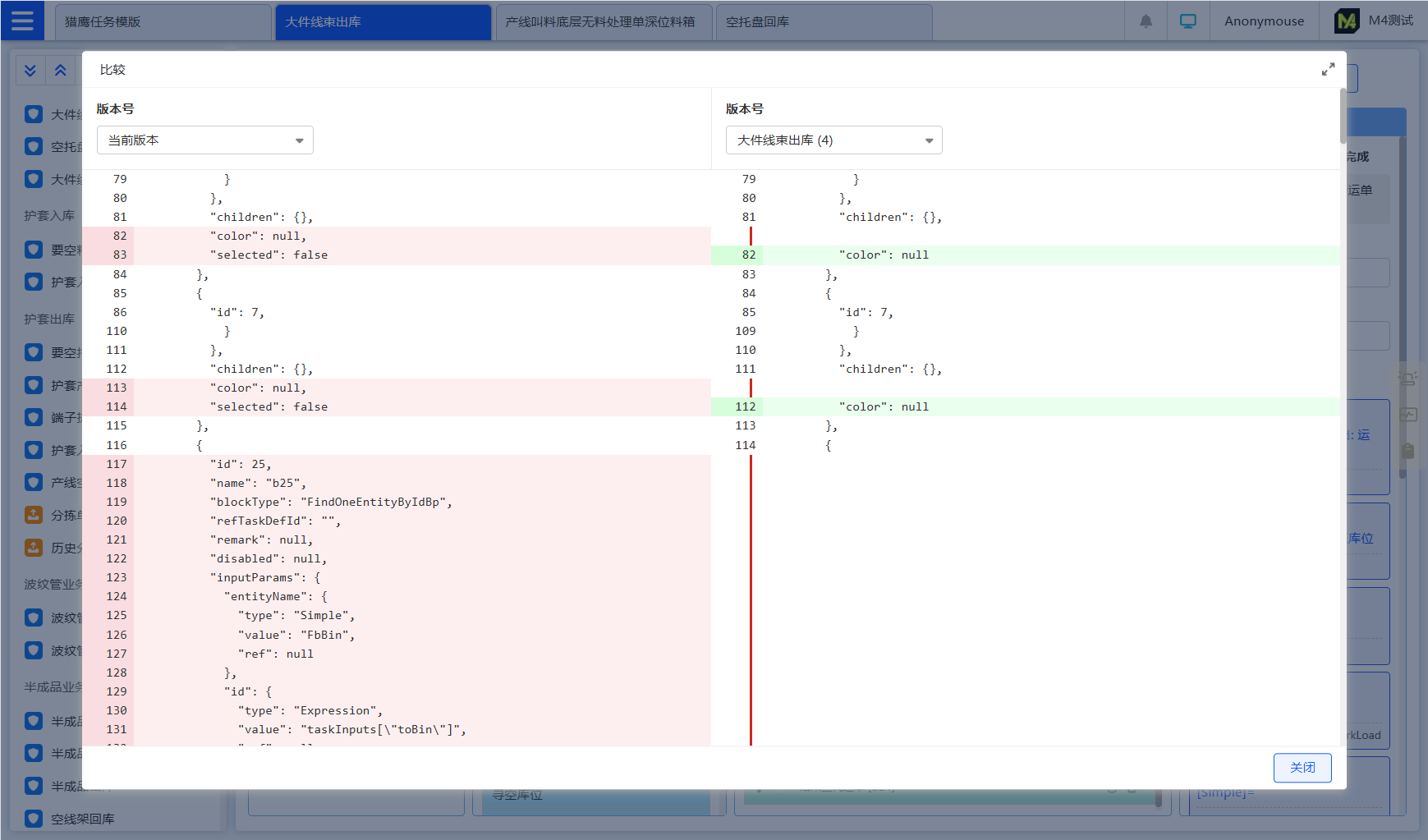
Task: Open the hamburger main menu
Action: tap(22, 21)
